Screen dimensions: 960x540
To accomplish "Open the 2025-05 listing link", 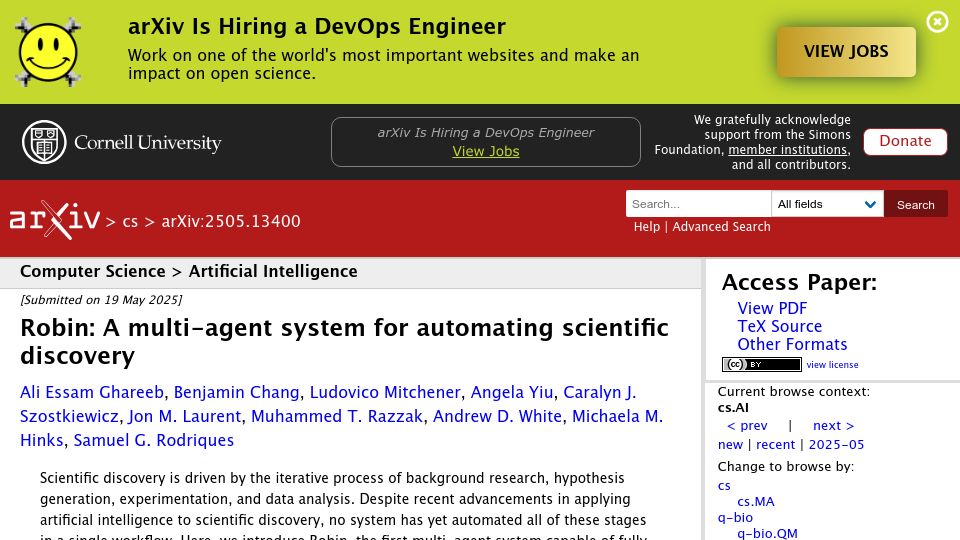I will pos(836,444).
